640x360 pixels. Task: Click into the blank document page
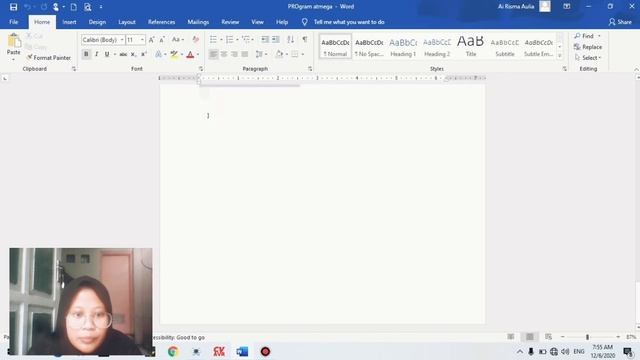click(322, 204)
